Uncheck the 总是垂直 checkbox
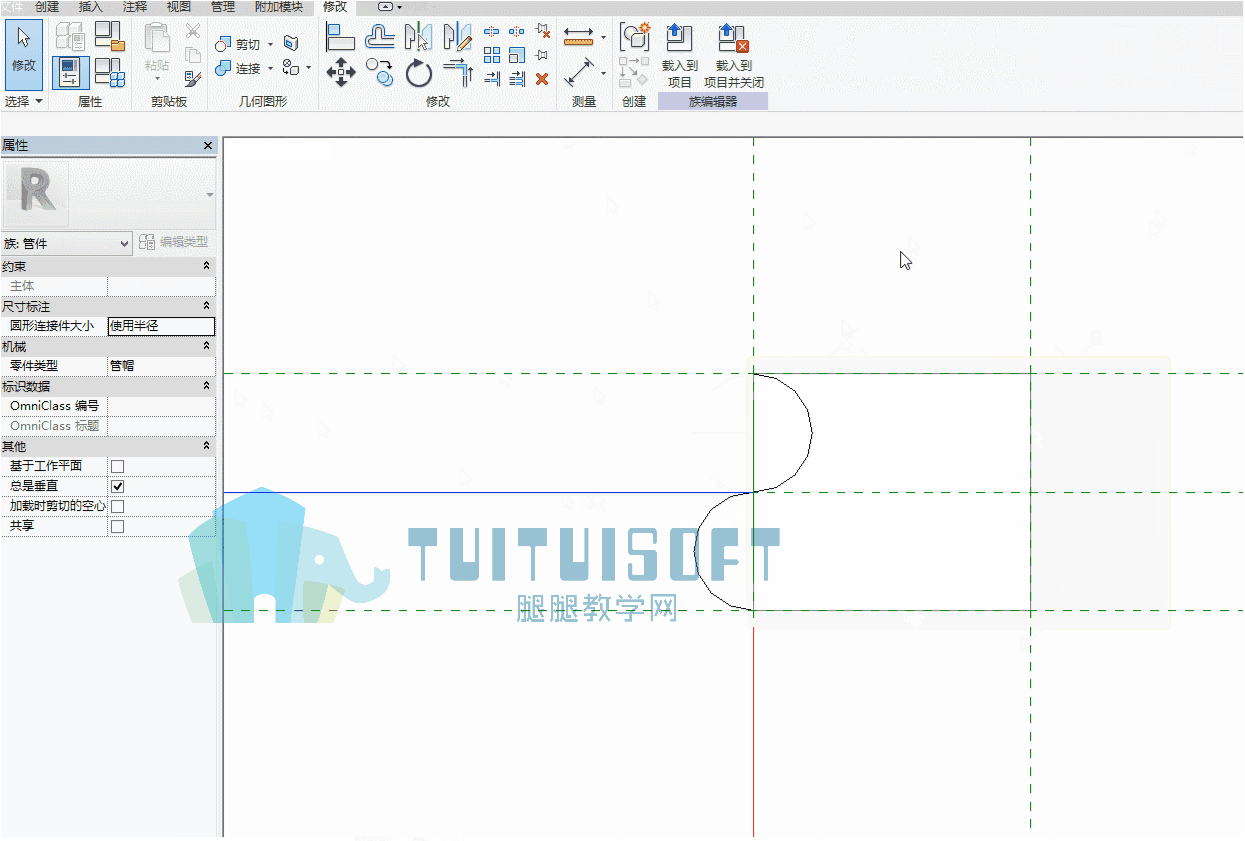Image resolution: width=1245 pixels, height=841 pixels. pyautogui.click(x=117, y=486)
